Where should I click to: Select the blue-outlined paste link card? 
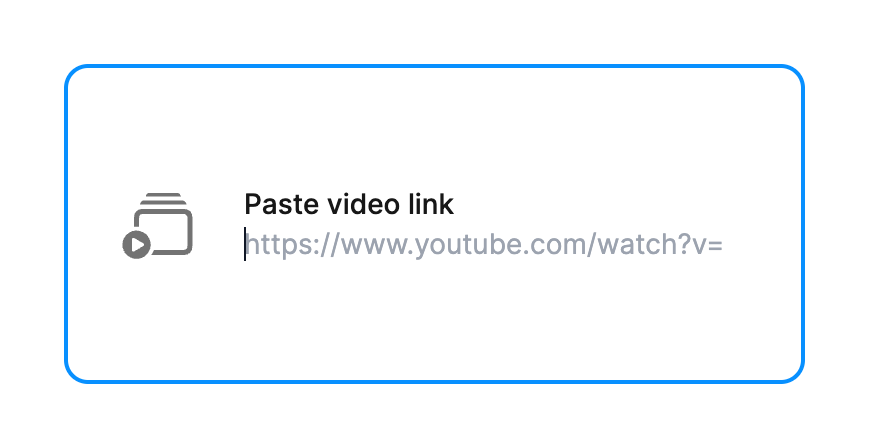[x=434, y=224]
